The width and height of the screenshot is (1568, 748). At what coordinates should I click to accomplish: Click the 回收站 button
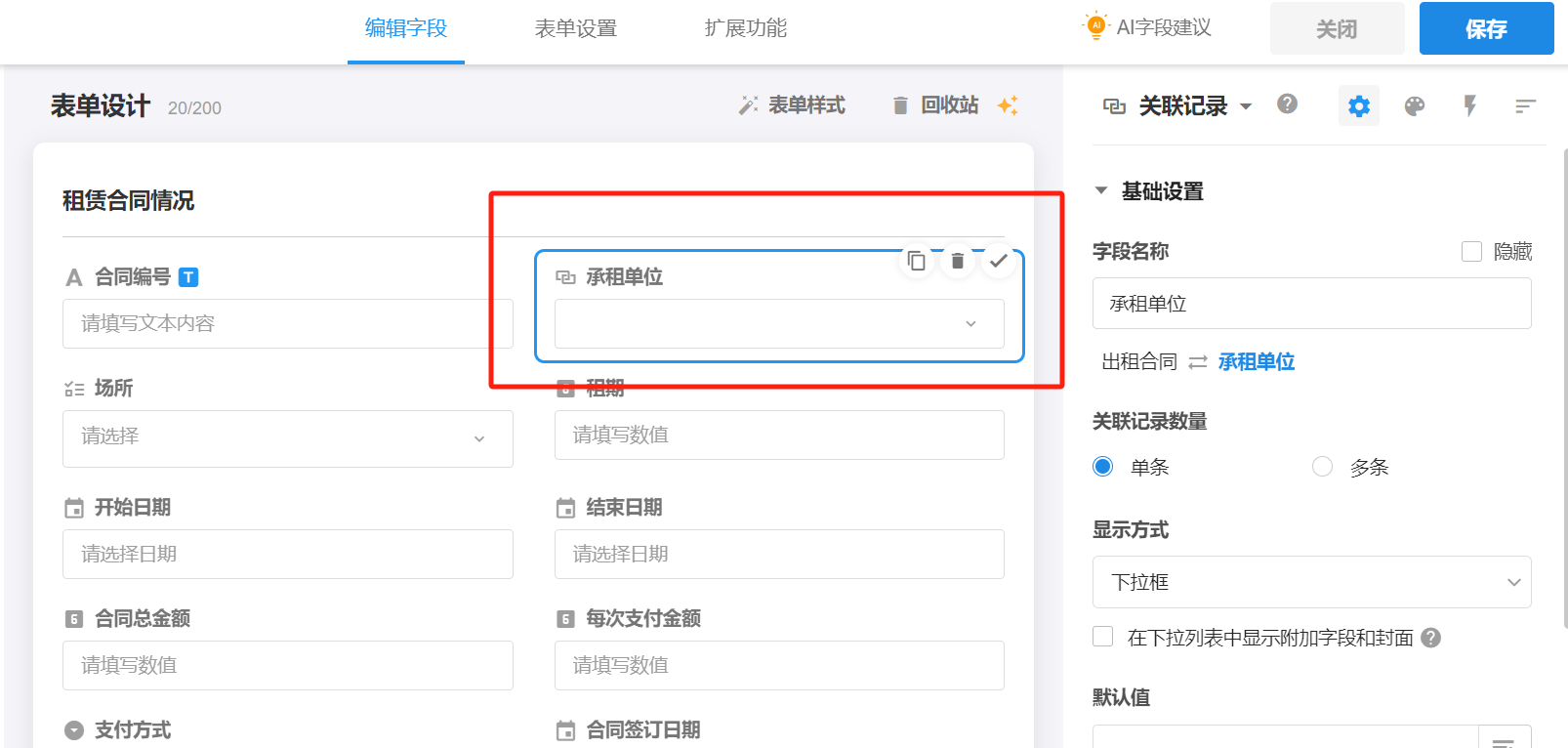[935, 105]
